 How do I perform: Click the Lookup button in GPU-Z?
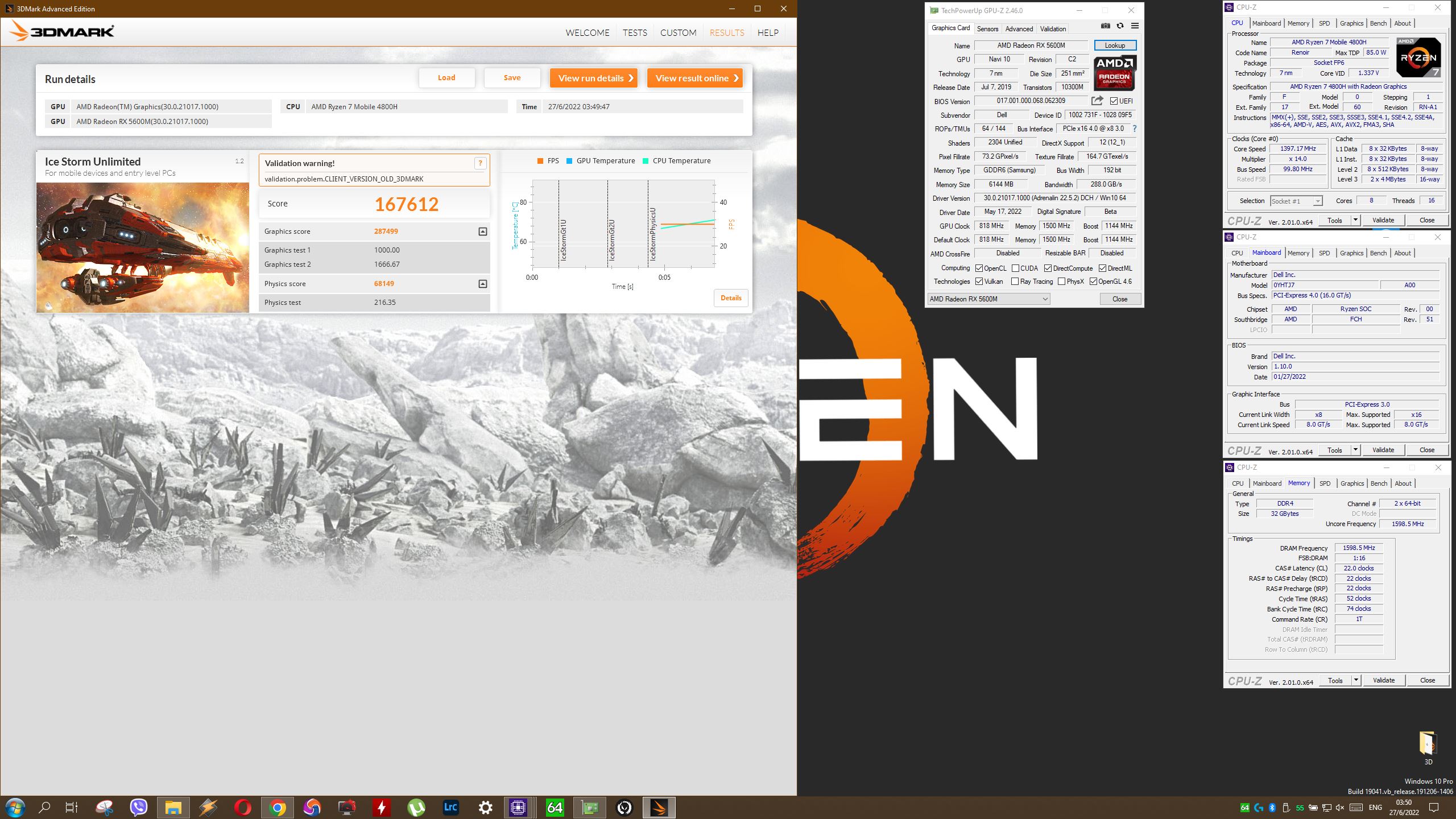[1115, 45]
